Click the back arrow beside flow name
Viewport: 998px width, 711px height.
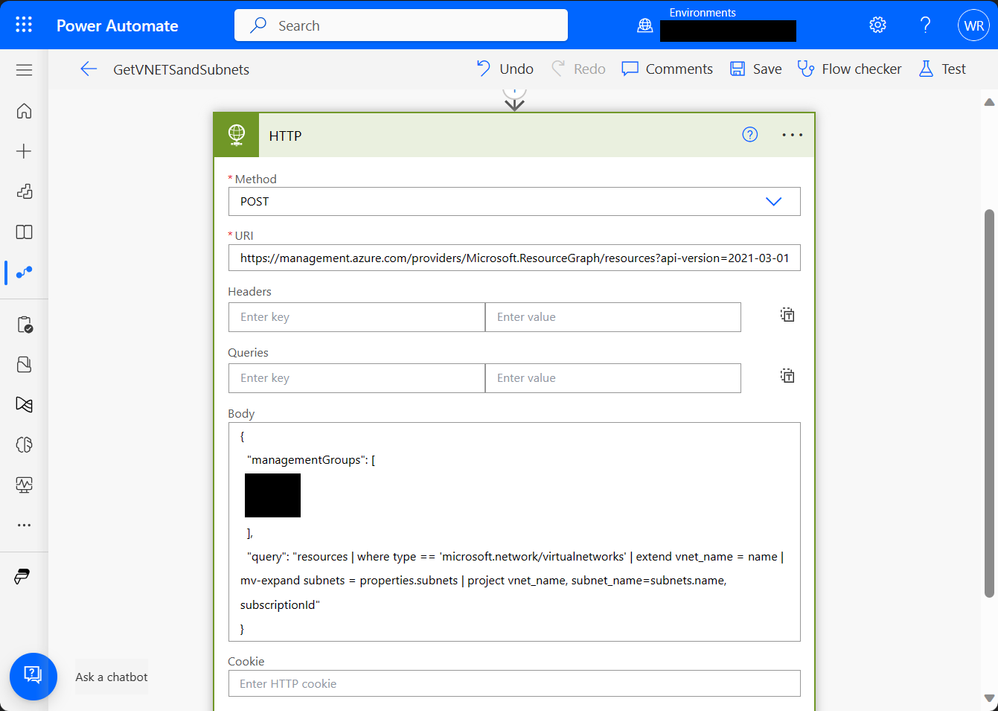88,69
